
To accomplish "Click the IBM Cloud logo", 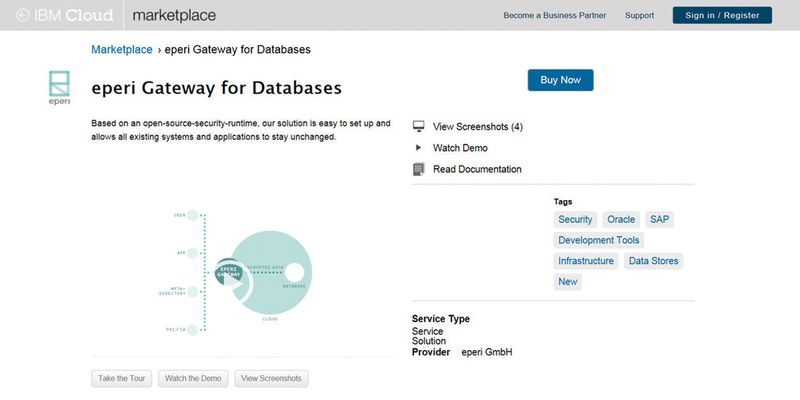I will coord(65,15).
